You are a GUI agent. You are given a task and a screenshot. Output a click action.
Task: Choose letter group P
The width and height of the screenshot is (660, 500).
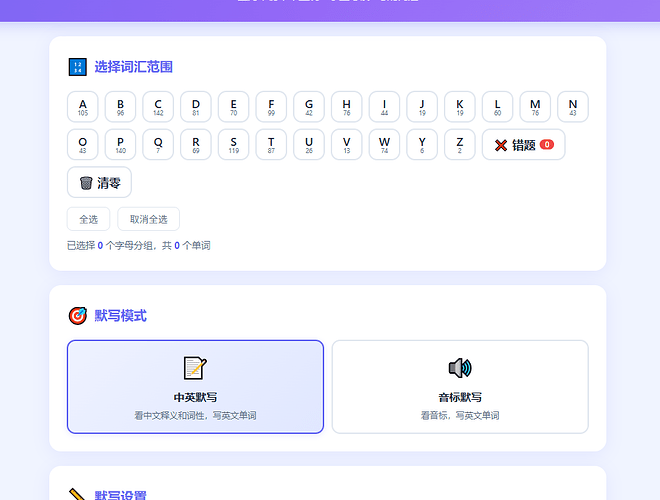[121, 145]
